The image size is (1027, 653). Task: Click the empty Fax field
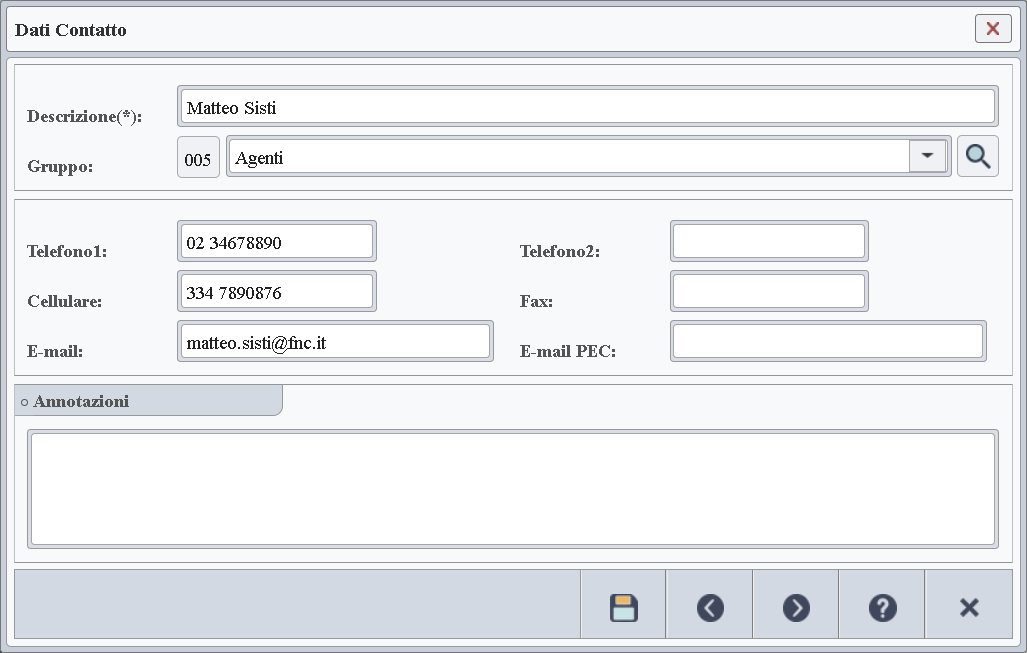coord(768,292)
